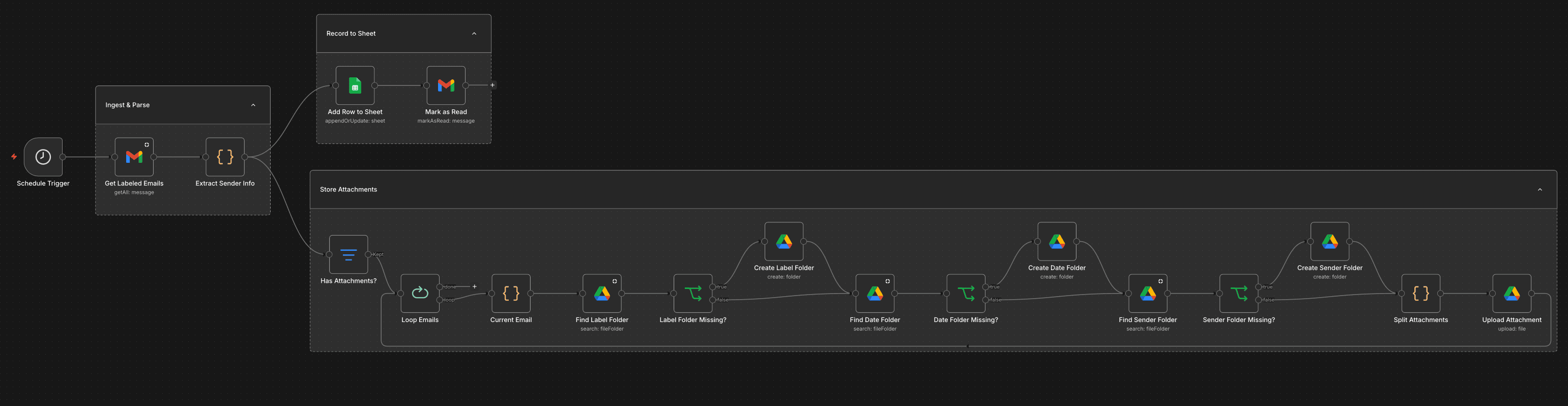Select the Find Sender Folder node
Screen dimensions: 1568x406
pyautogui.click(x=1148, y=294)
